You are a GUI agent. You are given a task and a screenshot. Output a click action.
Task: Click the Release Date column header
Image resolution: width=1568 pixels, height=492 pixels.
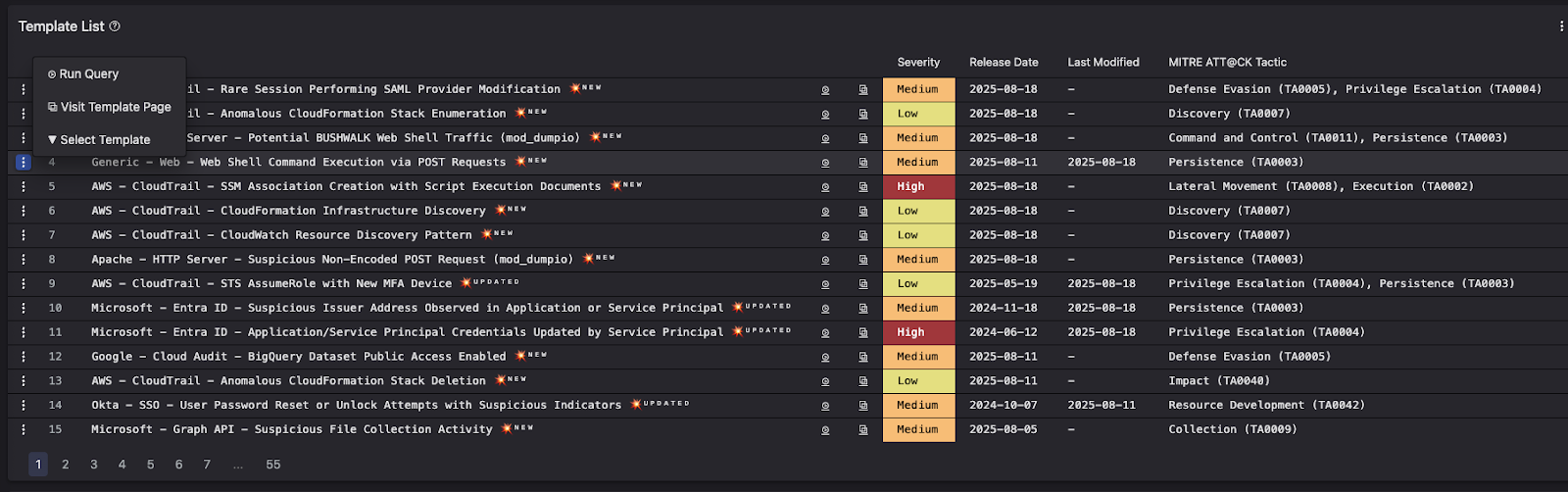[1004, 62]
